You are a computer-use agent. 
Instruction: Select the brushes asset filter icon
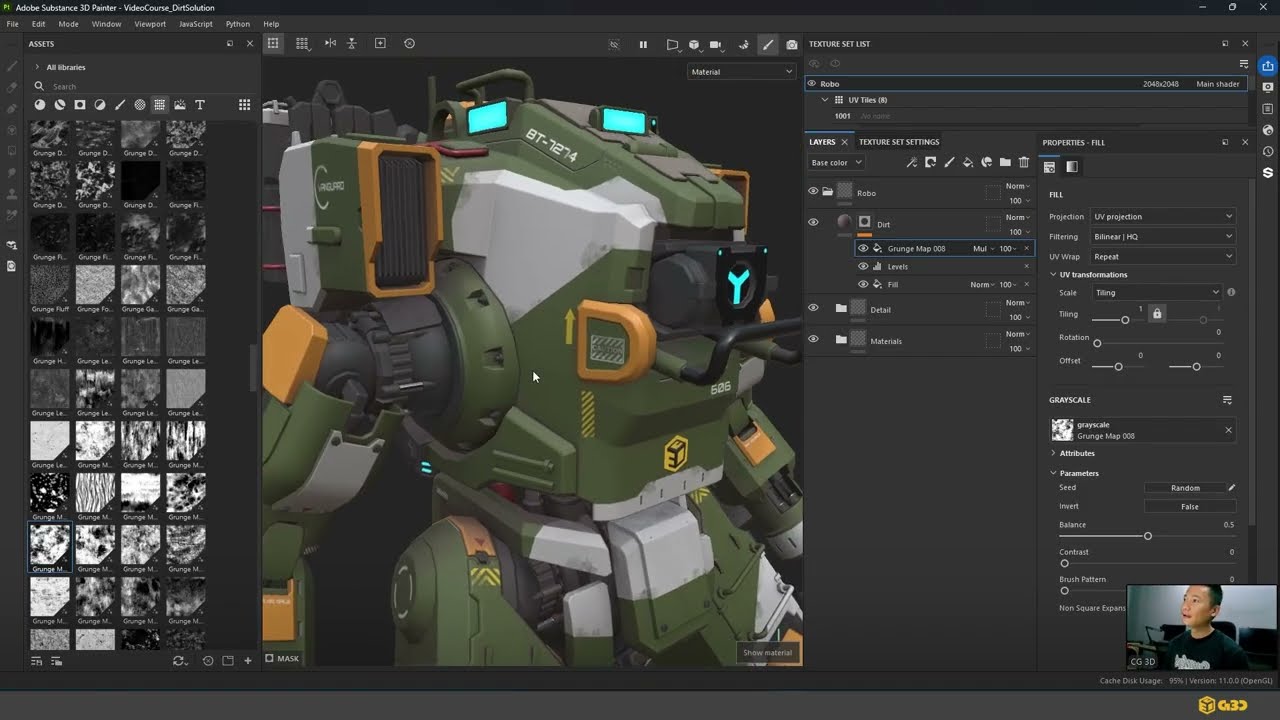[x=119, y=105]
